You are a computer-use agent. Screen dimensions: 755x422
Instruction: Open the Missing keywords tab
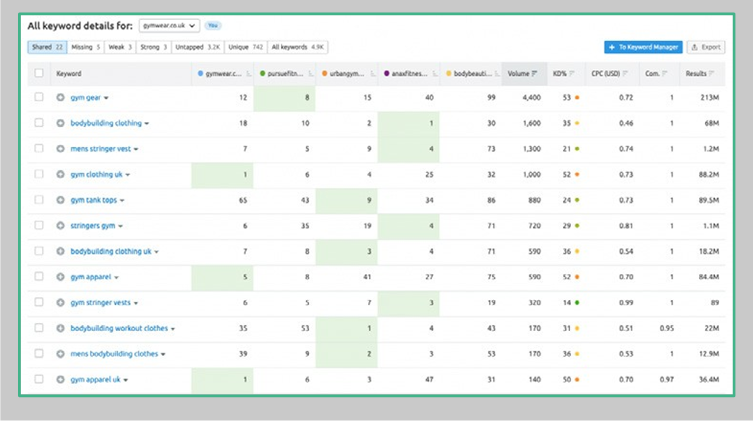pyautogui.click(x=86, y=47)
